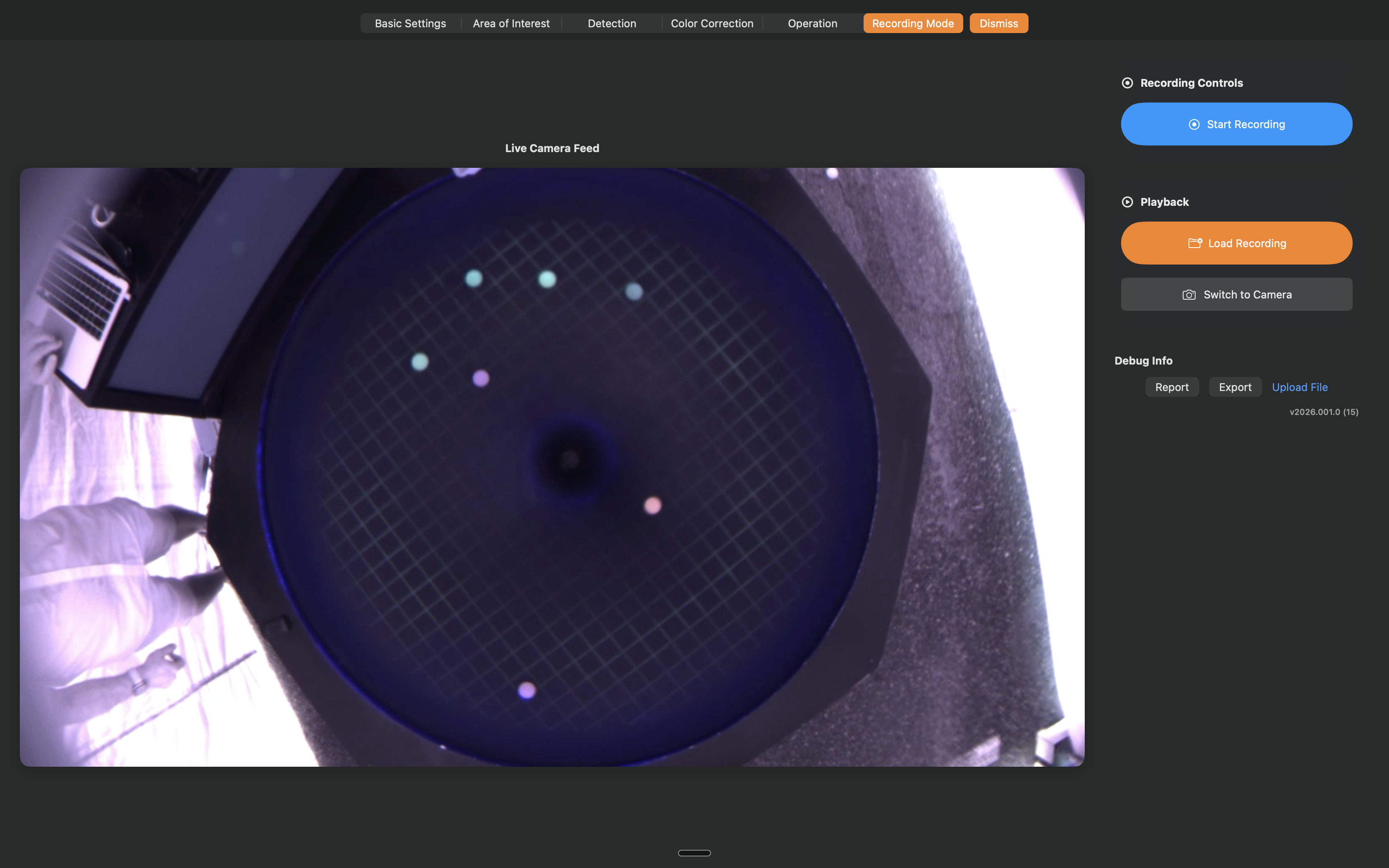Image resolution: width=1389 pixels, height=868 pixels.
Task: Click the Recording Controls label
Action: [1191, 83]
